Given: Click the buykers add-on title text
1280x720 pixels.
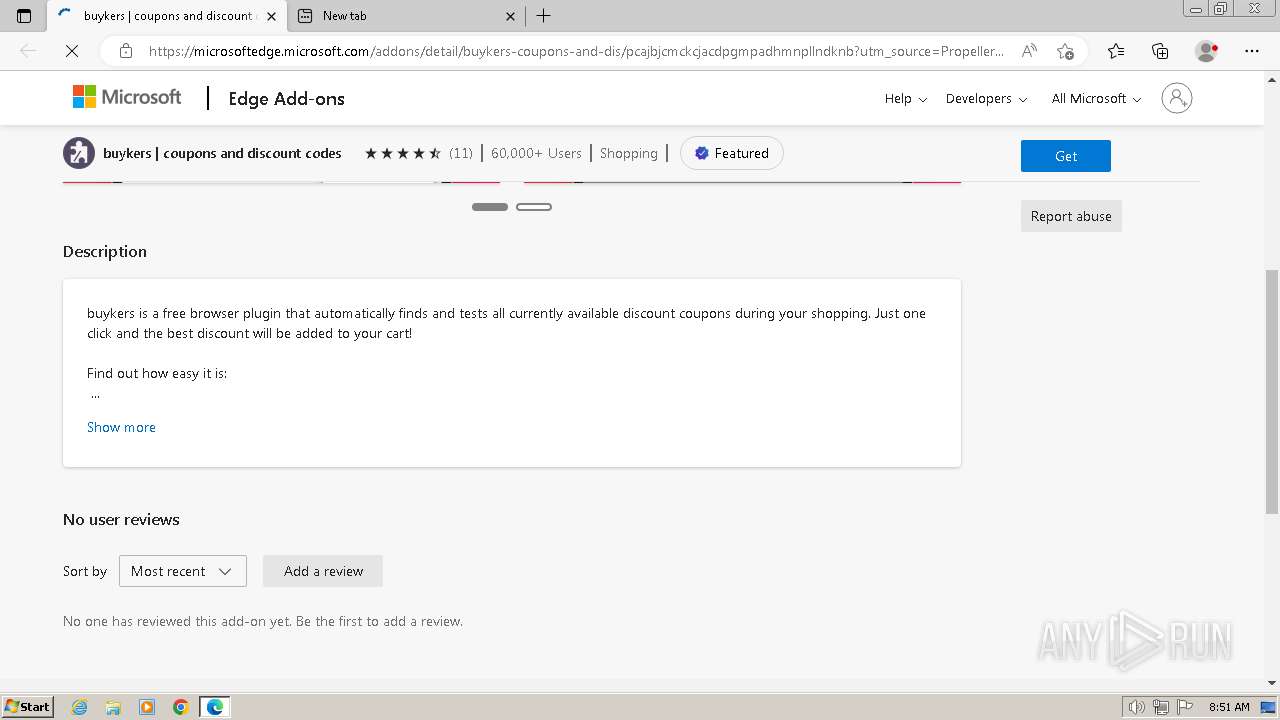Looking at the screenshot, I should pyautogui.click(x=222, y=153).
